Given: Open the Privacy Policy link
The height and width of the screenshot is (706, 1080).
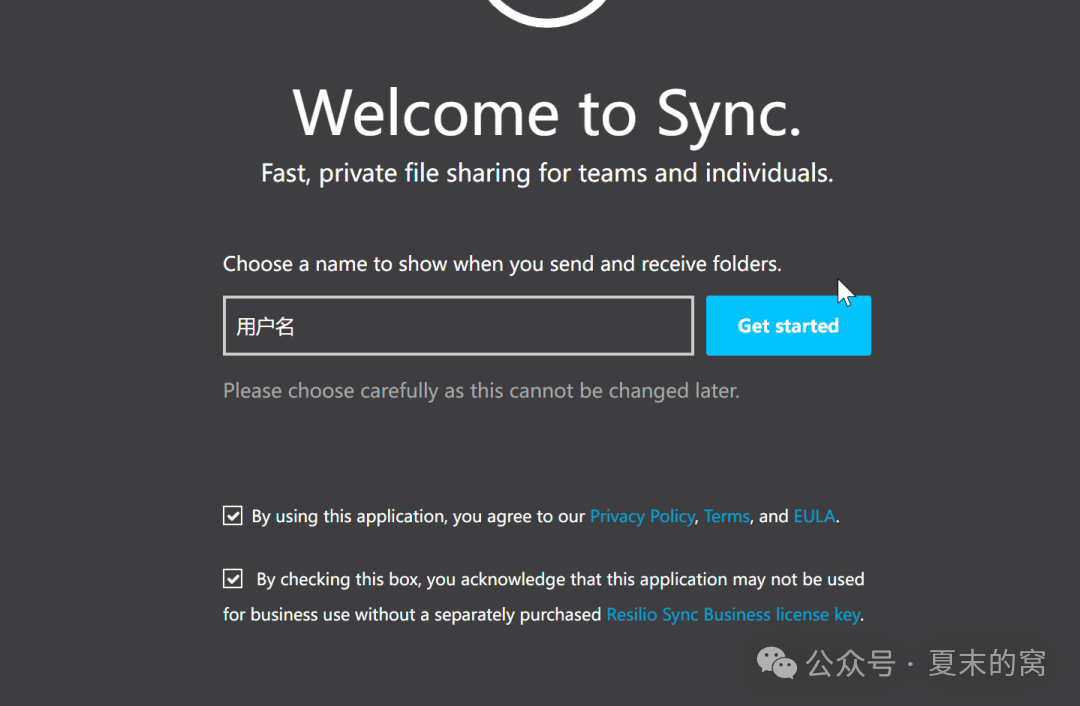Looking at the screenshot, I should (642, 517).
